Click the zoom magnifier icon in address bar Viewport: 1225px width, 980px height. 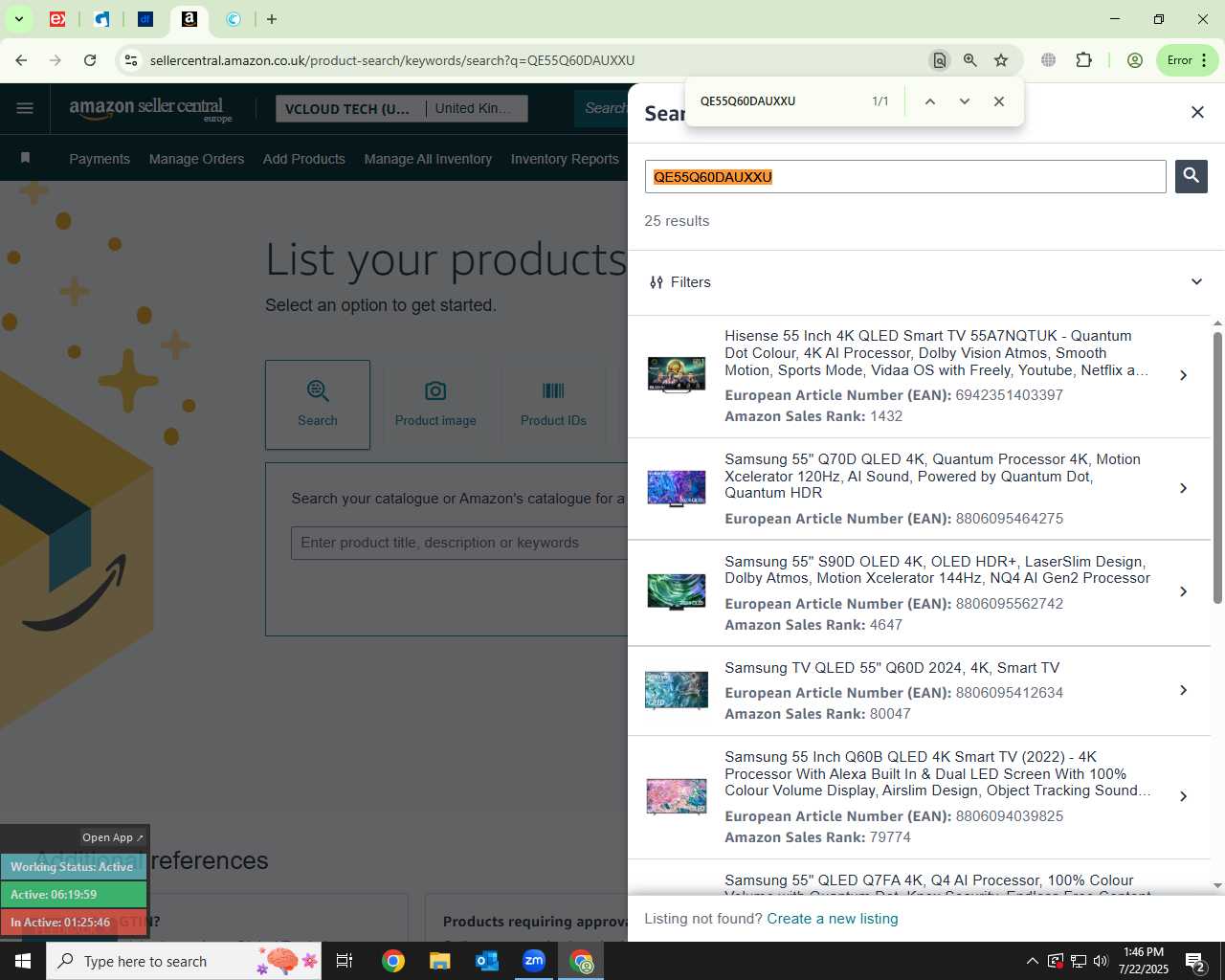click(x=970, y=60)
